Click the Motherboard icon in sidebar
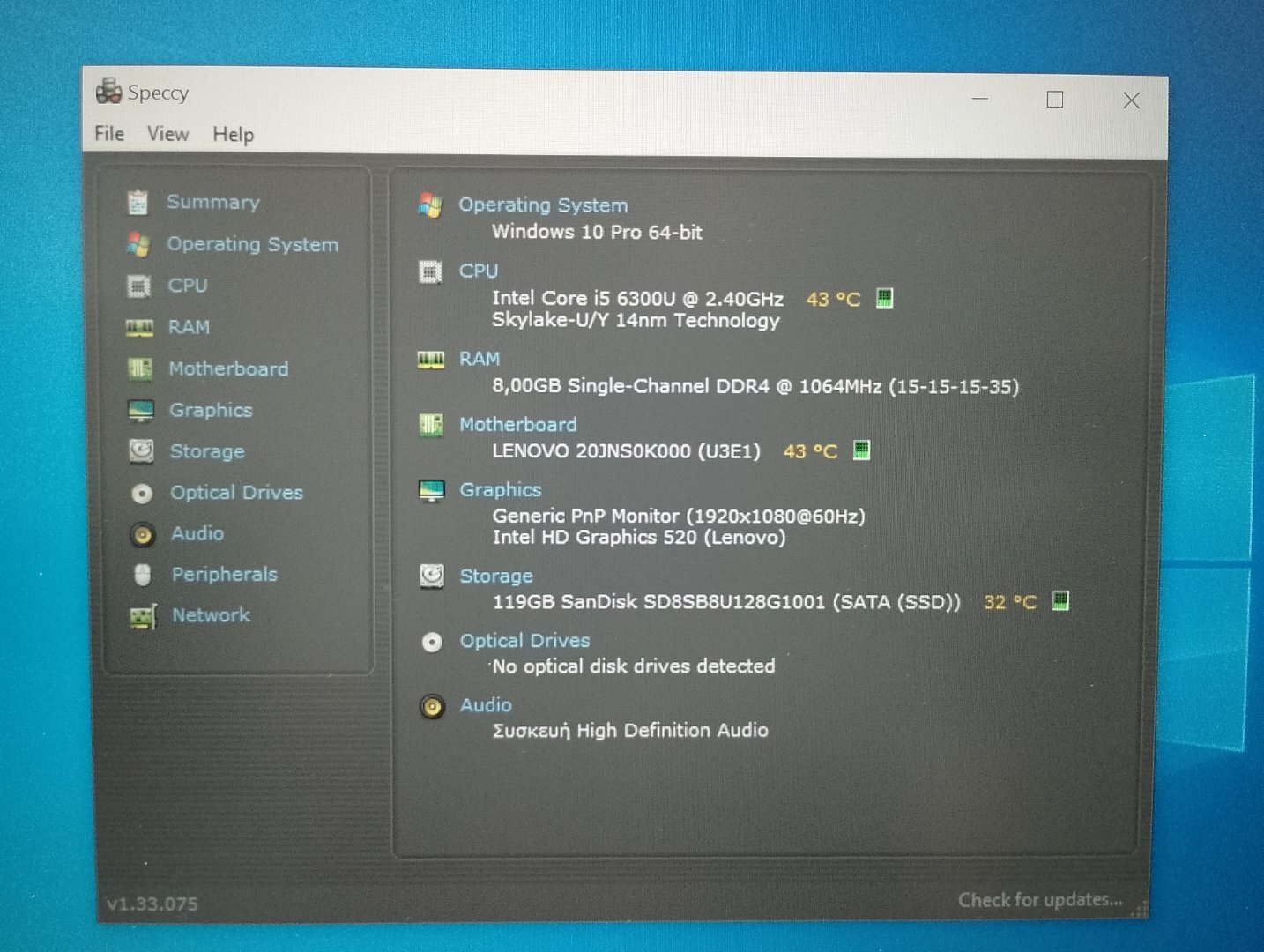The height and width of the screenshot is (952, 1264). pyautogui.click(x=140, y=368)
